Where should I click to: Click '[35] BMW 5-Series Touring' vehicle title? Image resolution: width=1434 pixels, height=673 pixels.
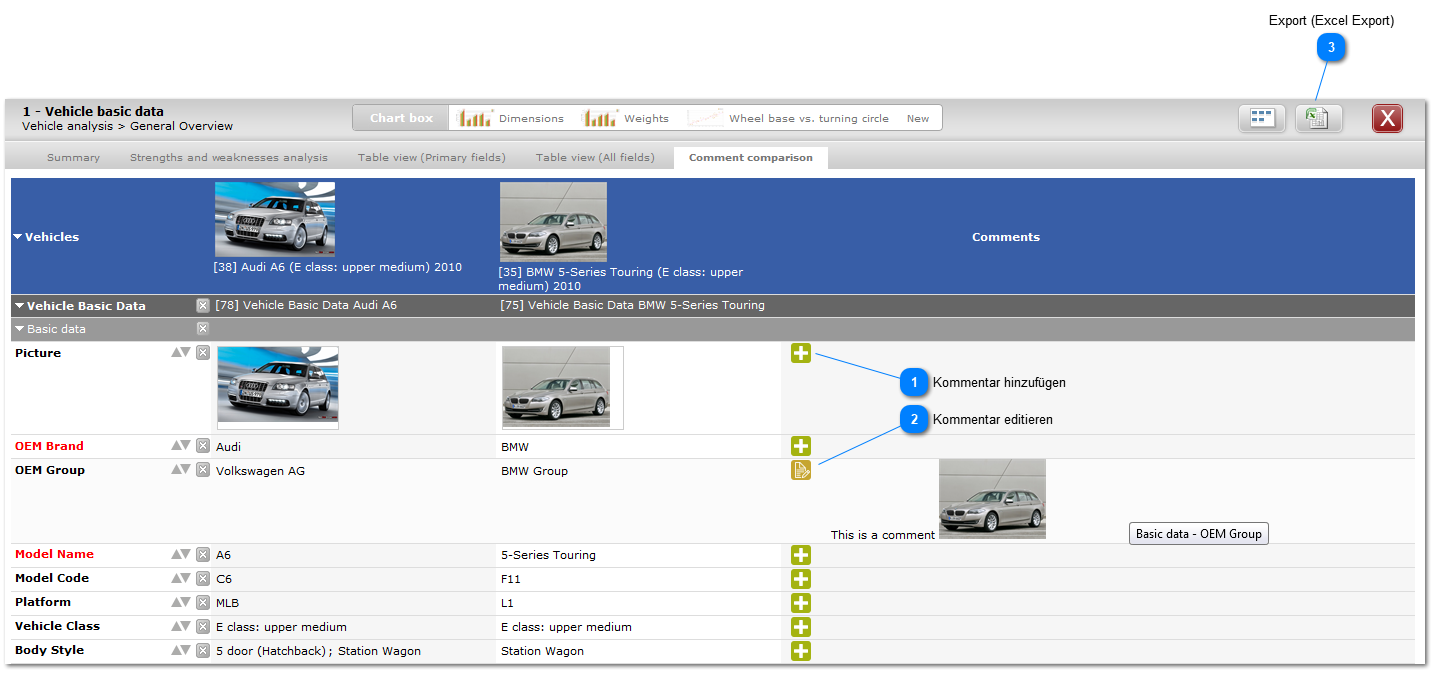(x=621, y=279)
